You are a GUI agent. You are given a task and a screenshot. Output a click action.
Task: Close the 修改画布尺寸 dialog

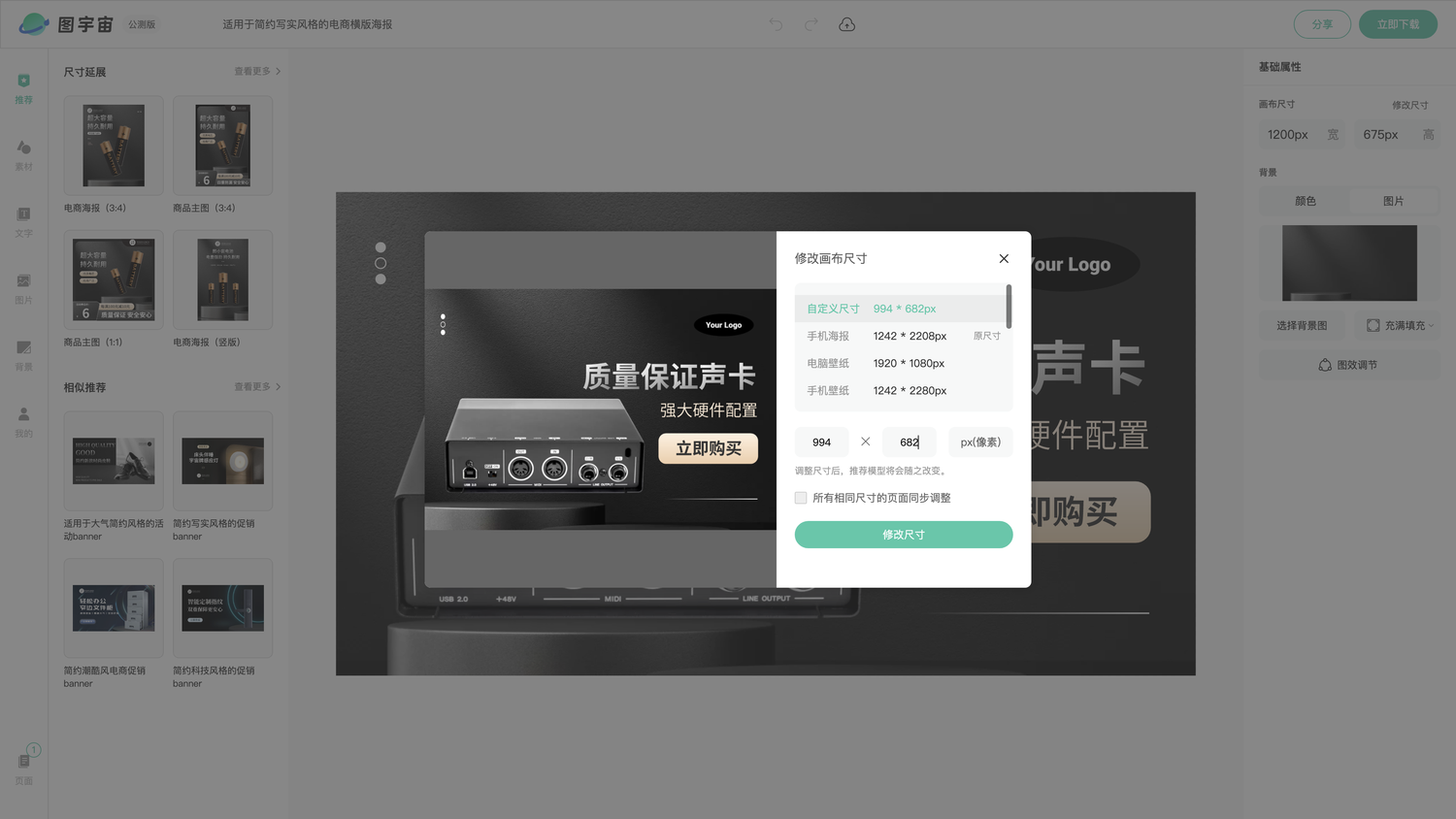(x=1004, y=258)
